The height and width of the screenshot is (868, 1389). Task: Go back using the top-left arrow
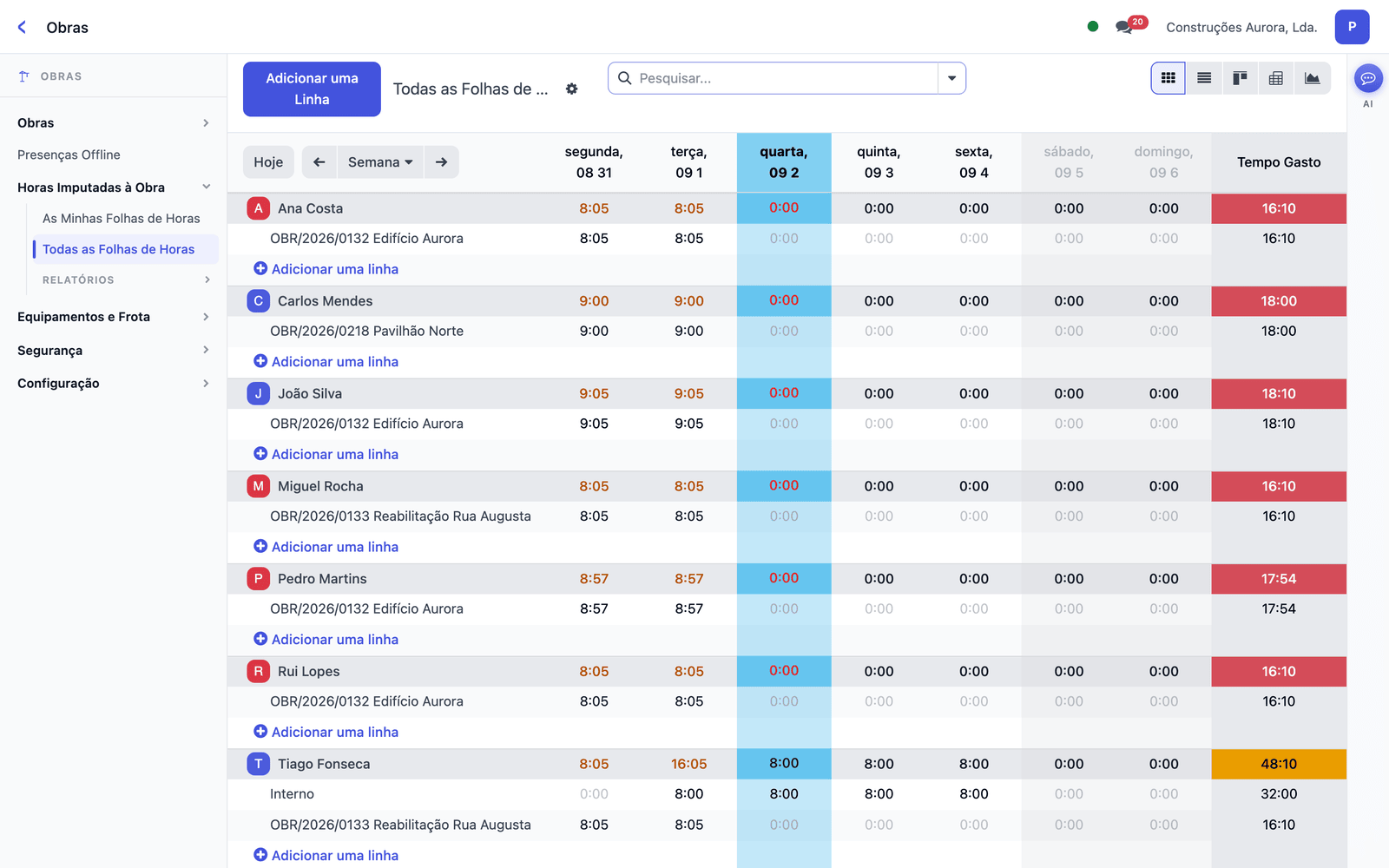tap(23, 27)
